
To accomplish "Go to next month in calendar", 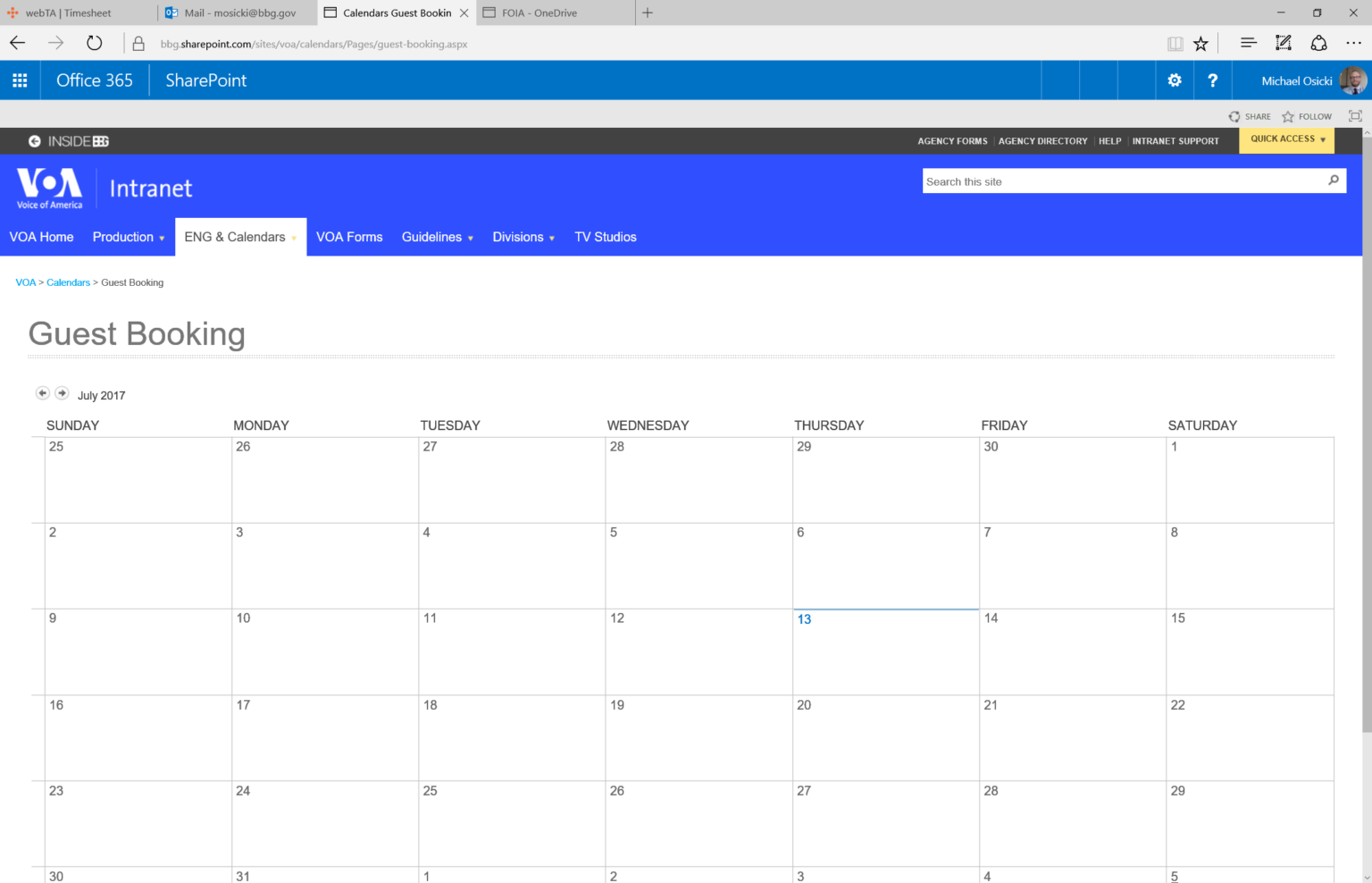I will pos(62,393).
